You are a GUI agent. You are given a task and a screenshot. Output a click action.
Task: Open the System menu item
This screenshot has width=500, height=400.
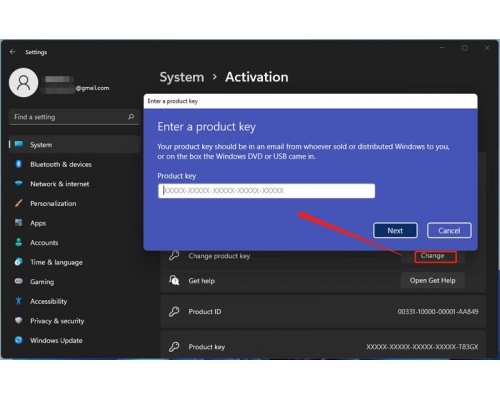click(74, 145)
